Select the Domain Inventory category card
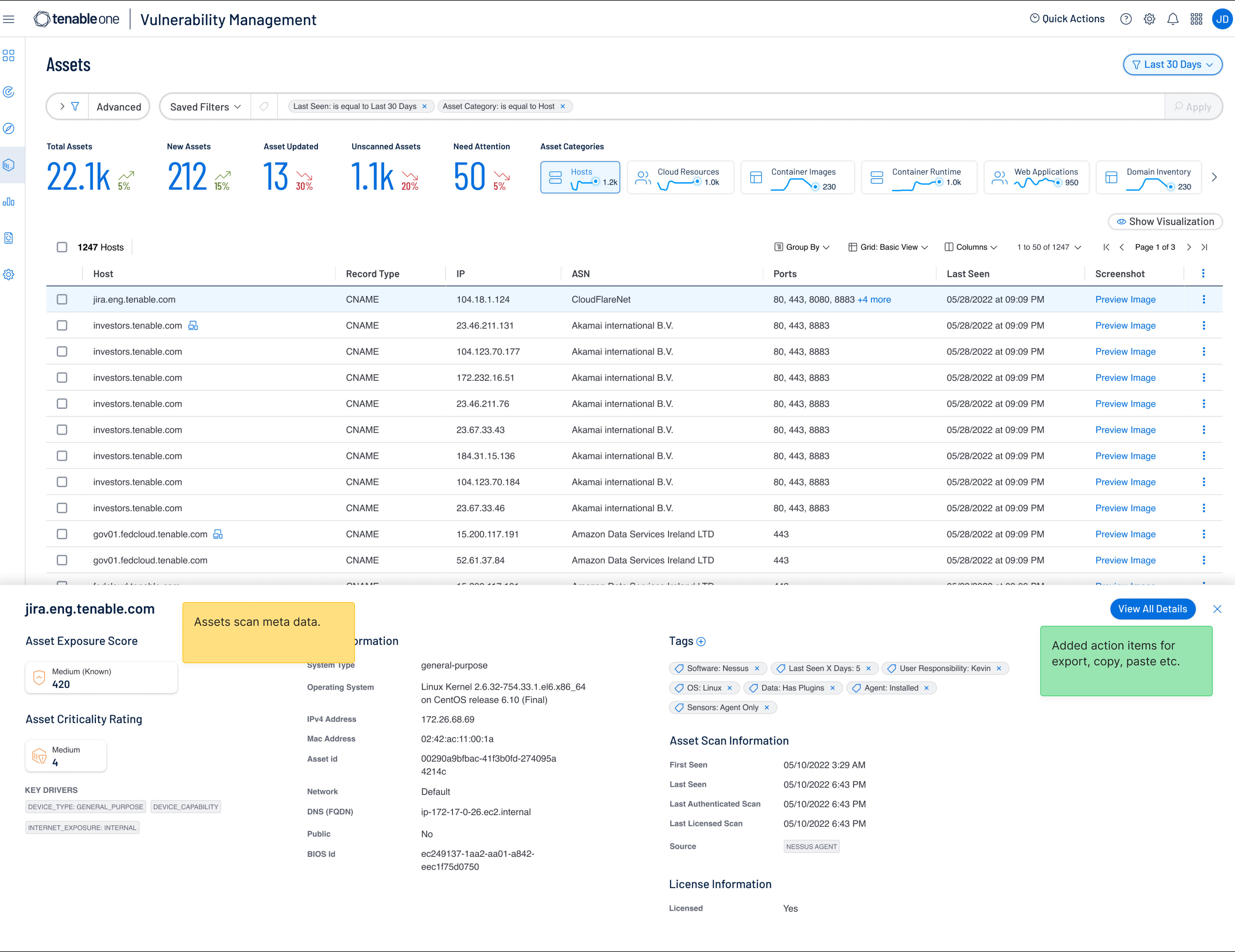Viewport: 1235px width, 952px height. [1148, 177]
